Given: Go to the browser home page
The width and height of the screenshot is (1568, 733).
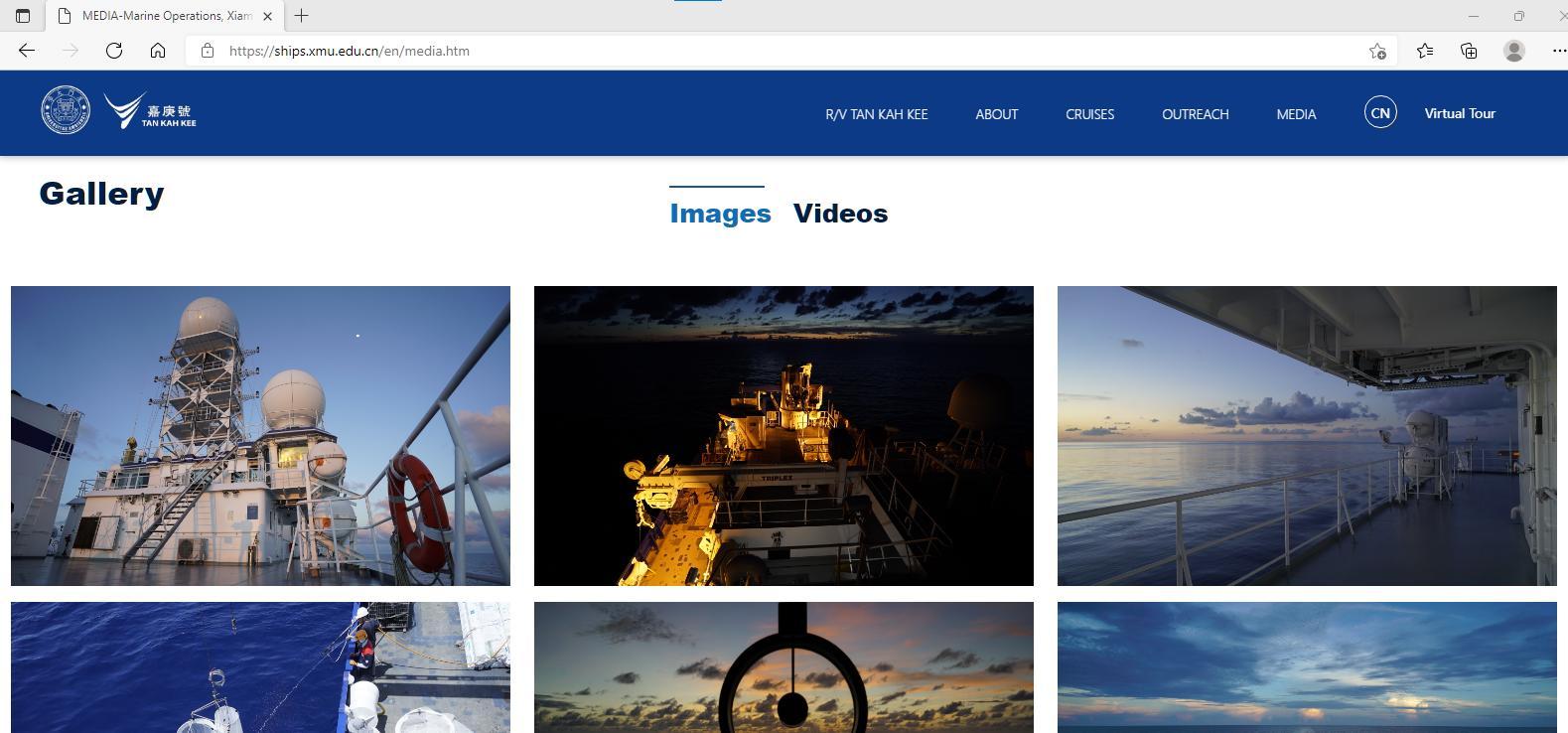Looking at the screenshot, I should (x=158, y=51).
